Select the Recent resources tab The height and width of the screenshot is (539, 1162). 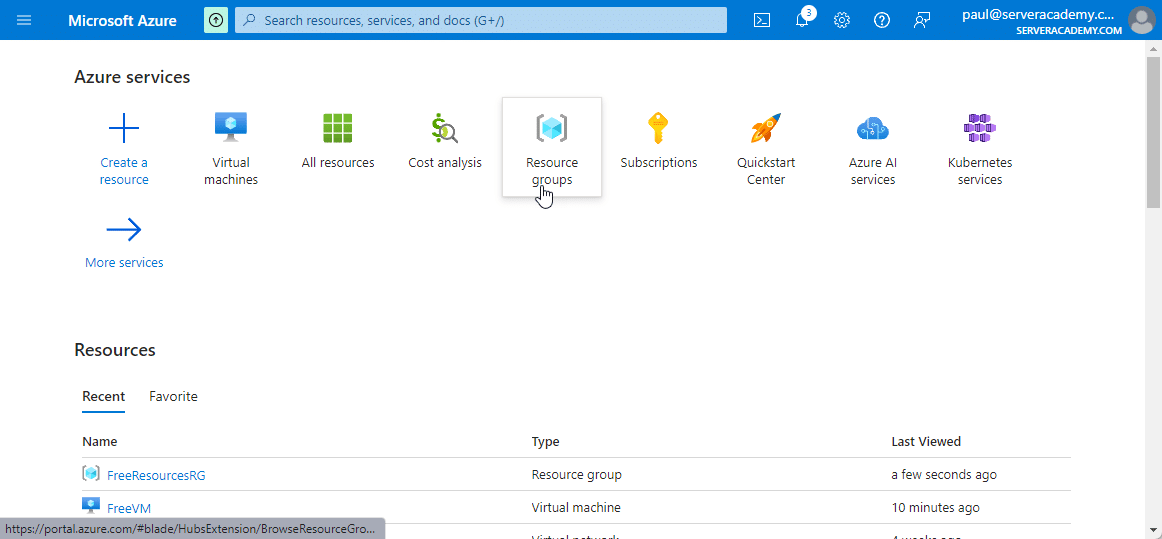[104, 396]
